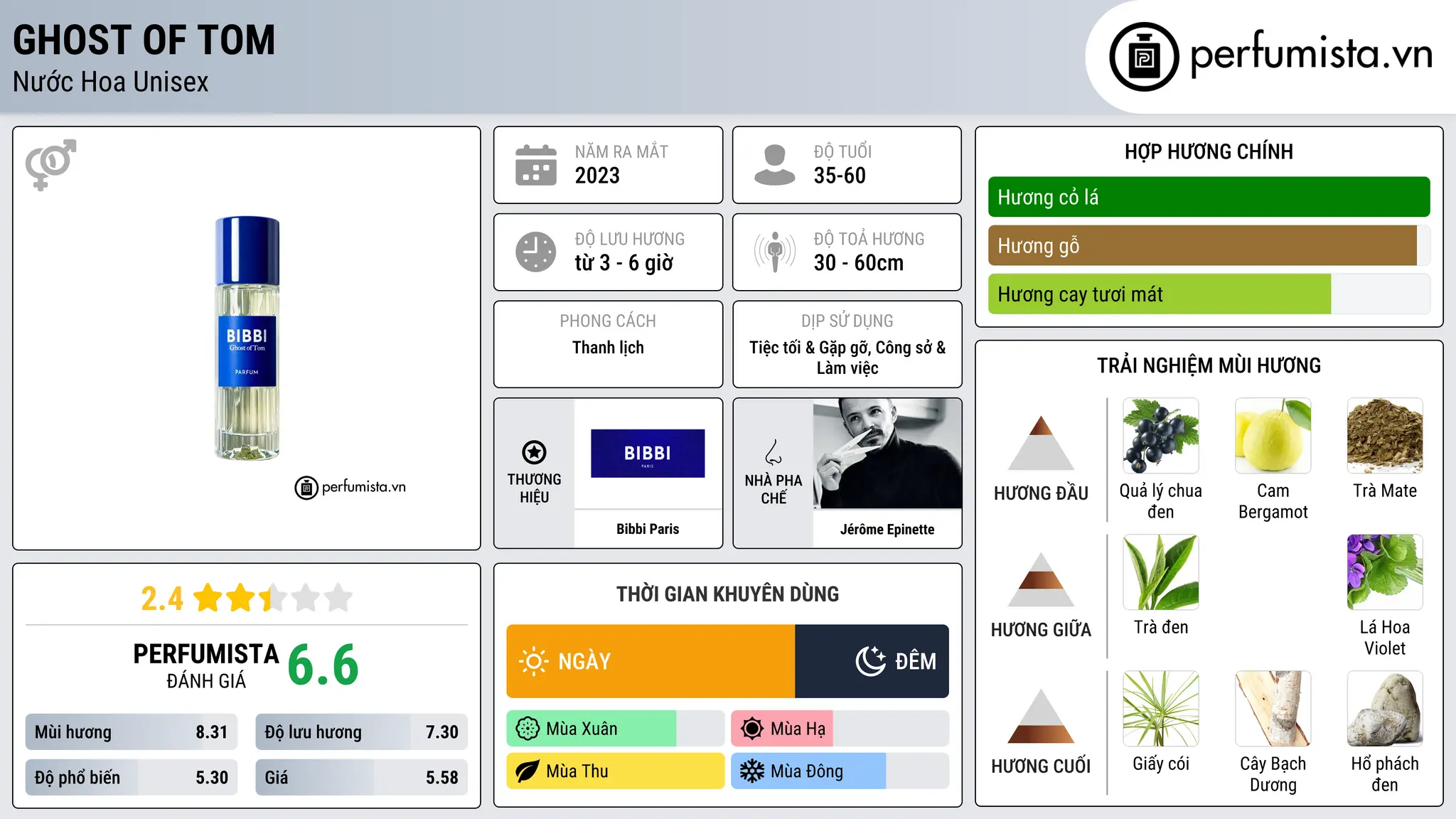Click the orange Ngày daytime bar
Image resolution: width=1456 pixels, height=819 pixels.
pyautogui.click(x=651, y=661)
